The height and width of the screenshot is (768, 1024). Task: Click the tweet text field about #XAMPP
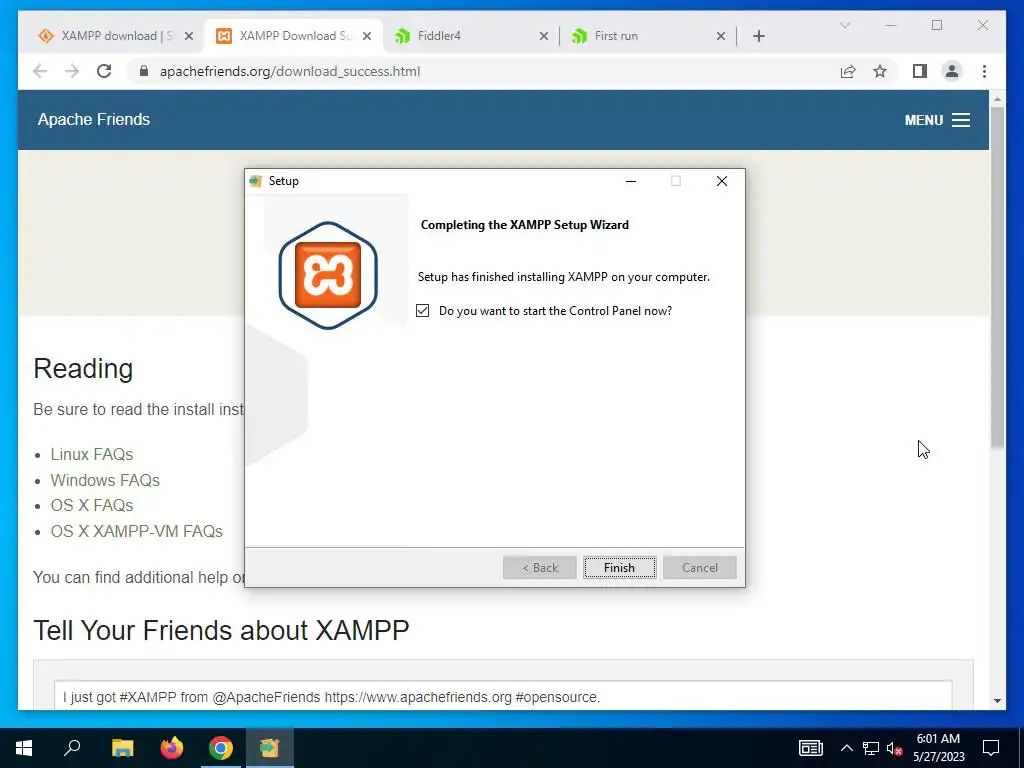click(503, 696)
